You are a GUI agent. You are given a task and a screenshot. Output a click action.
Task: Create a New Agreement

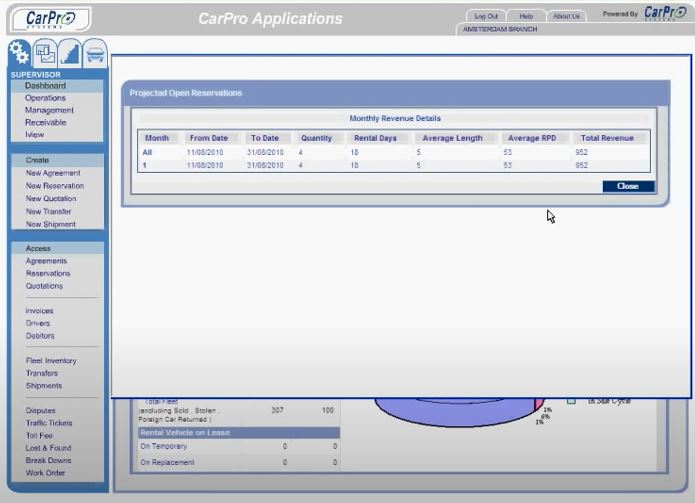[53, 173]
